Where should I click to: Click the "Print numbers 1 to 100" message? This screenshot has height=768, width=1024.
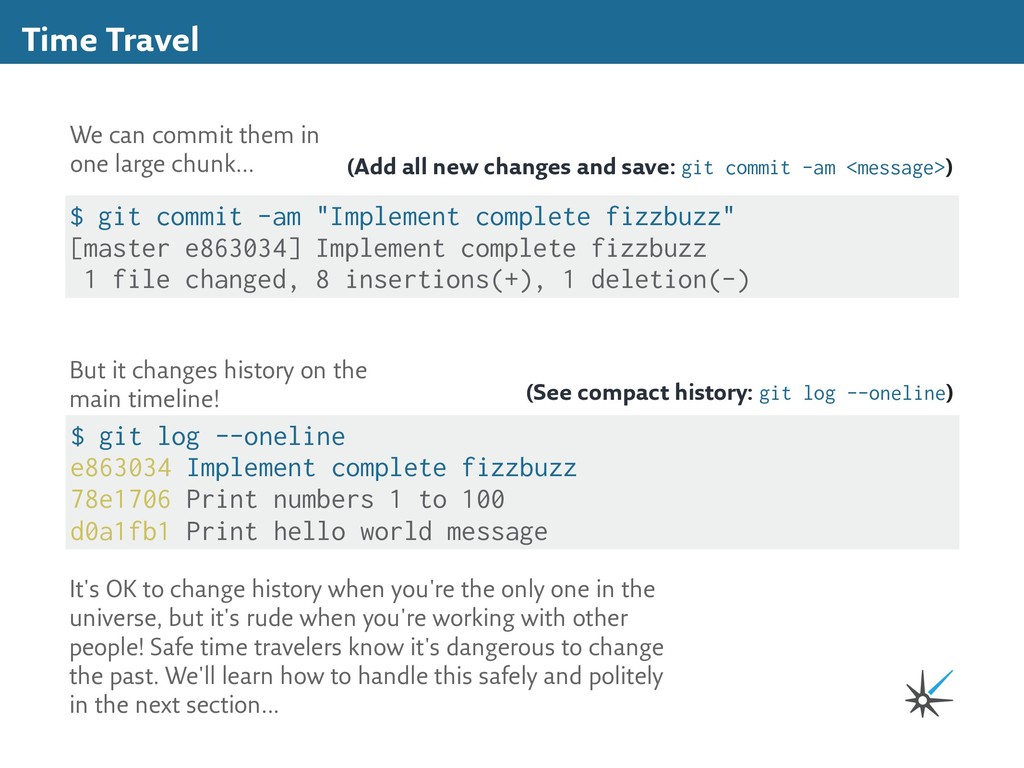(345, 499)
